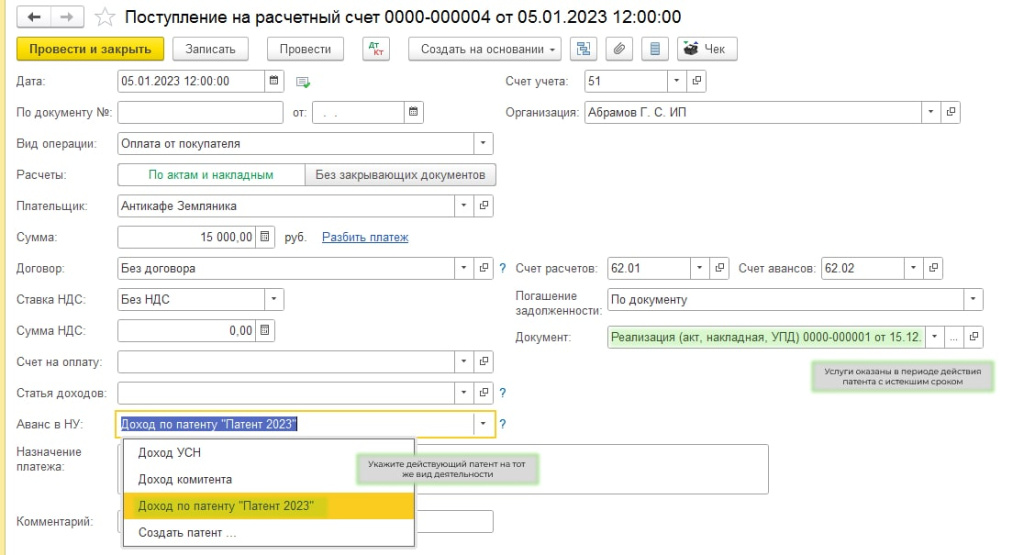Click Провести и закрыть button

click(90, 49)
